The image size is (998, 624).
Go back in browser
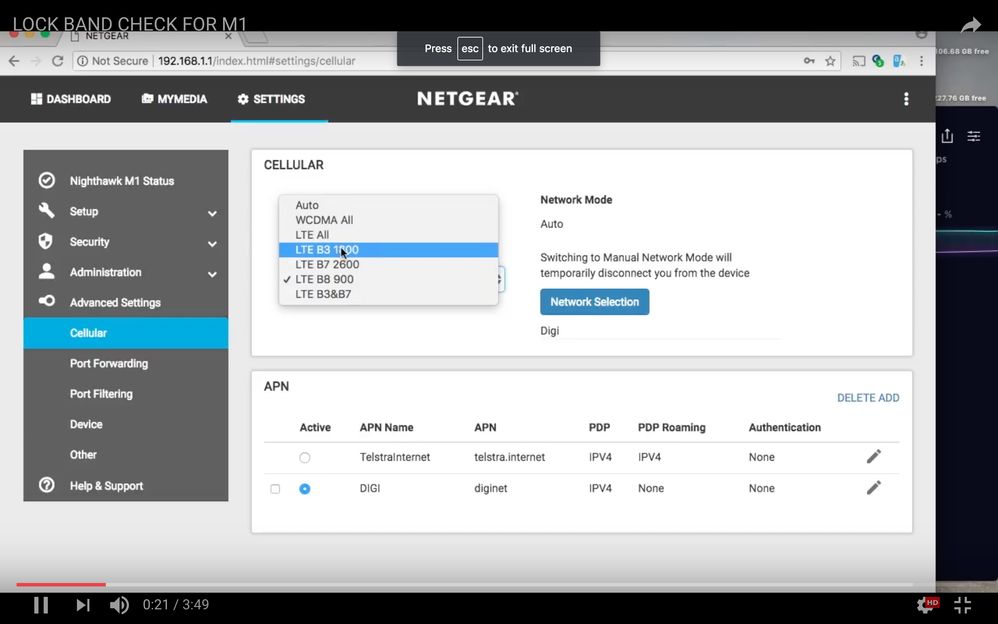point(14,61)
